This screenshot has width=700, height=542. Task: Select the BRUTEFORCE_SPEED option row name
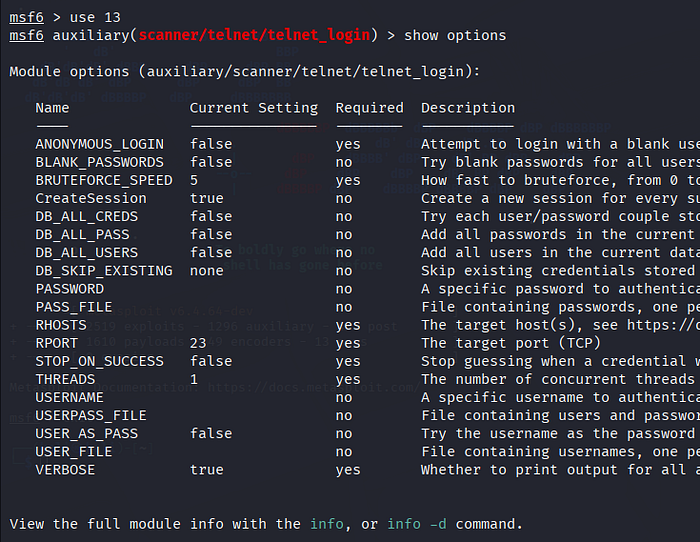103,180
